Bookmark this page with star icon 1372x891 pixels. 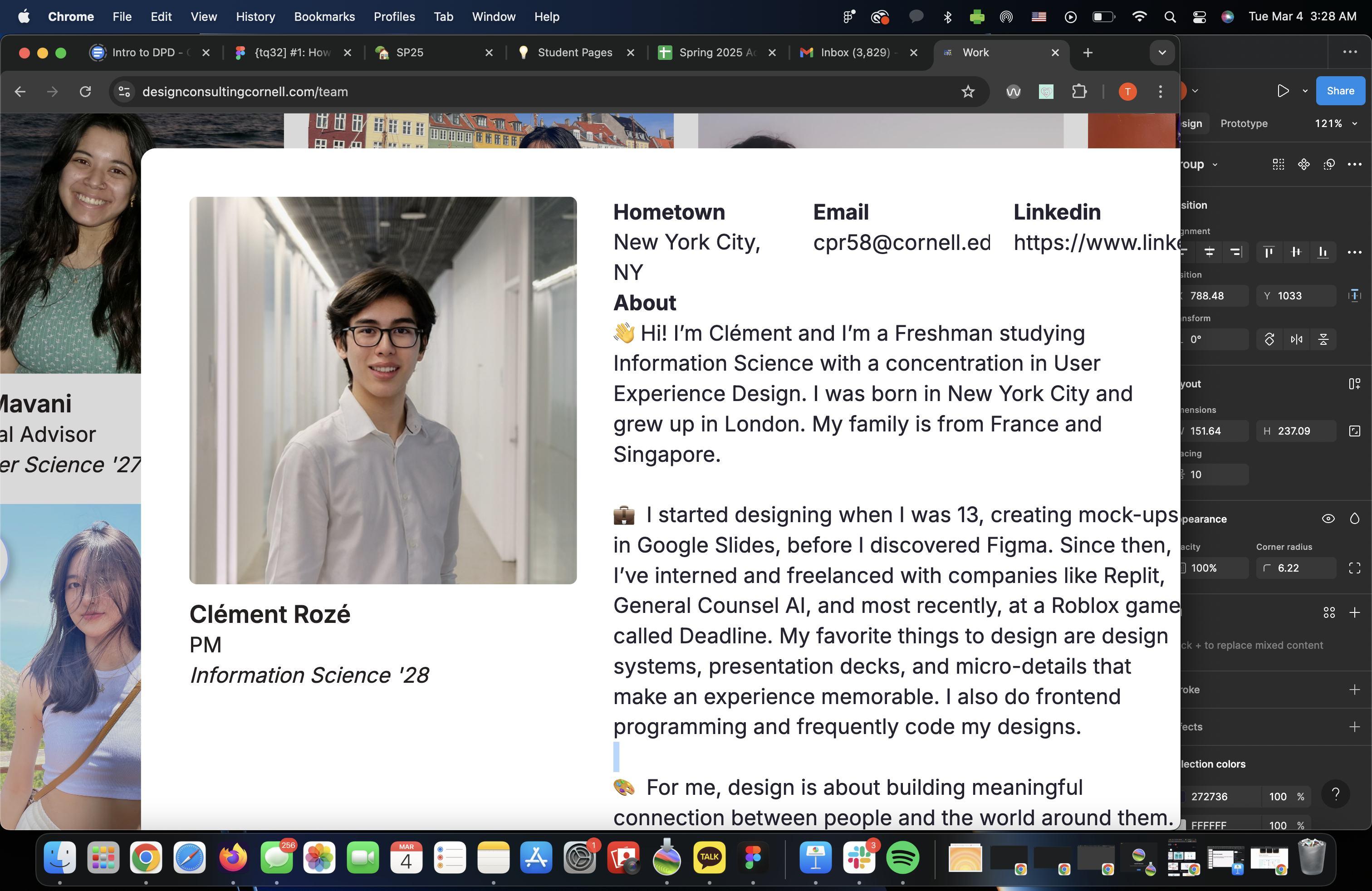[x=968, y=92]
